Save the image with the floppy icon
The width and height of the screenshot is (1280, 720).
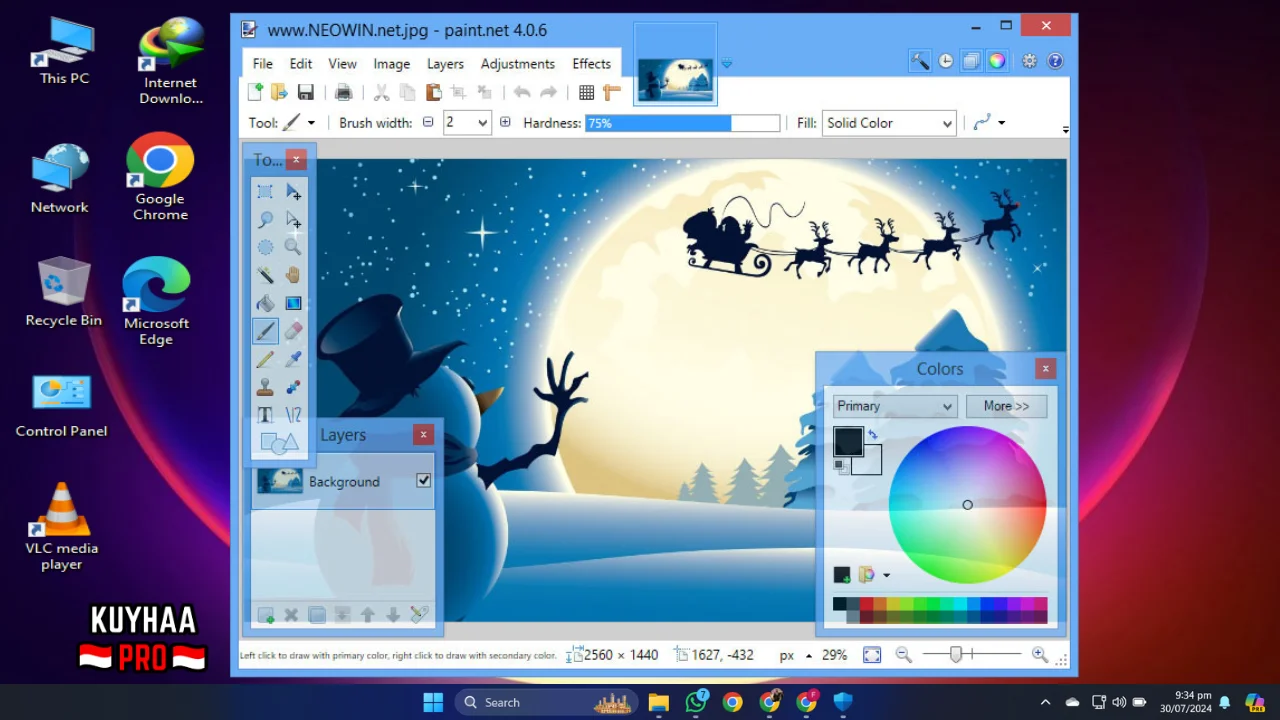(x=306, y=92)
